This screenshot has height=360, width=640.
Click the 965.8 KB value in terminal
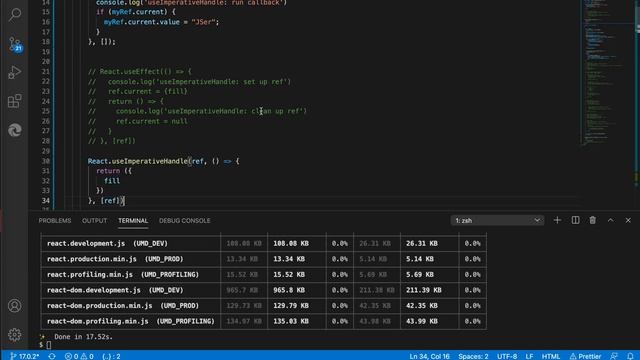[x=289, y=290]
